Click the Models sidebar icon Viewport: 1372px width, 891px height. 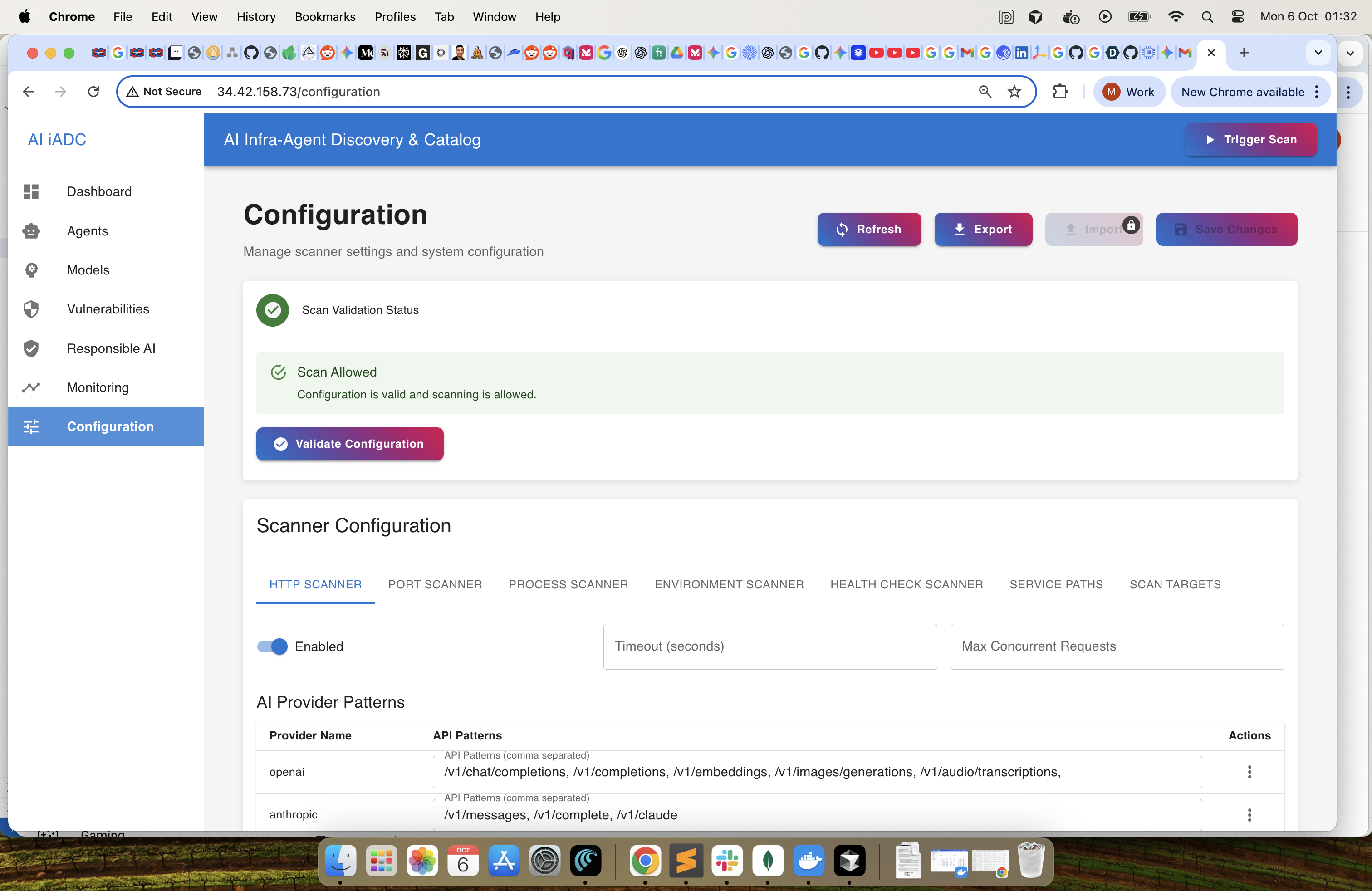tap(31, 270)
